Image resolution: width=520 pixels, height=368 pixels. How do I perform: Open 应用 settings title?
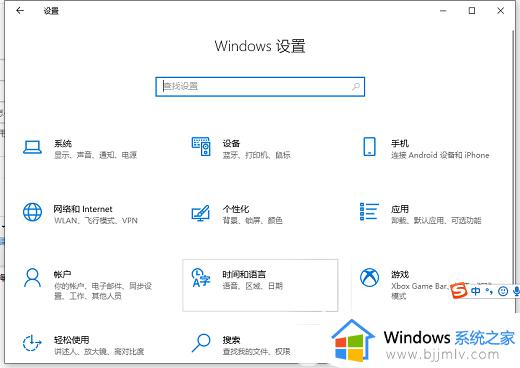tap(400, 209)
